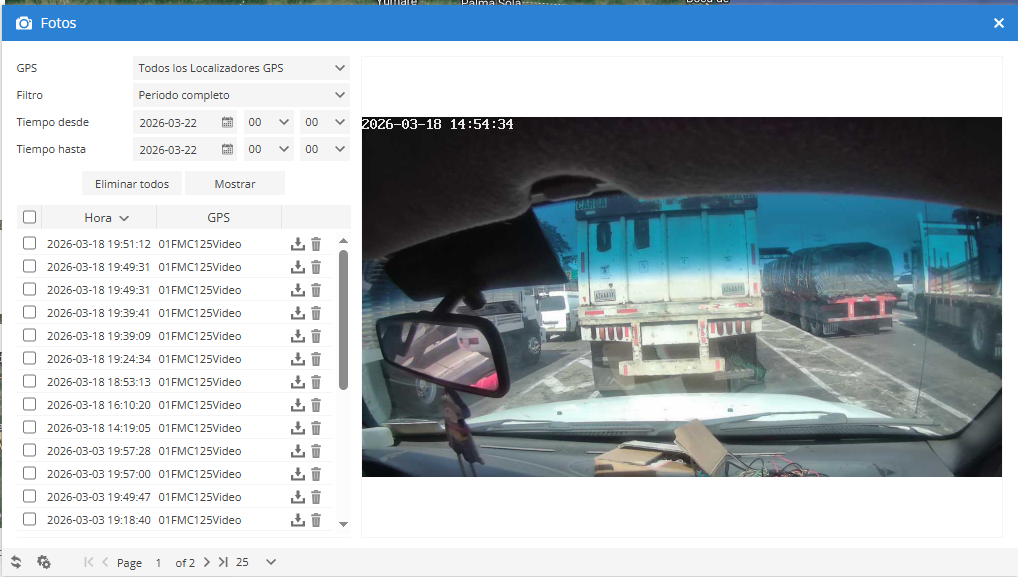Open calendar for Tiempo desde date
Screen dimensions: 1023x577
[x=227, y=122]
